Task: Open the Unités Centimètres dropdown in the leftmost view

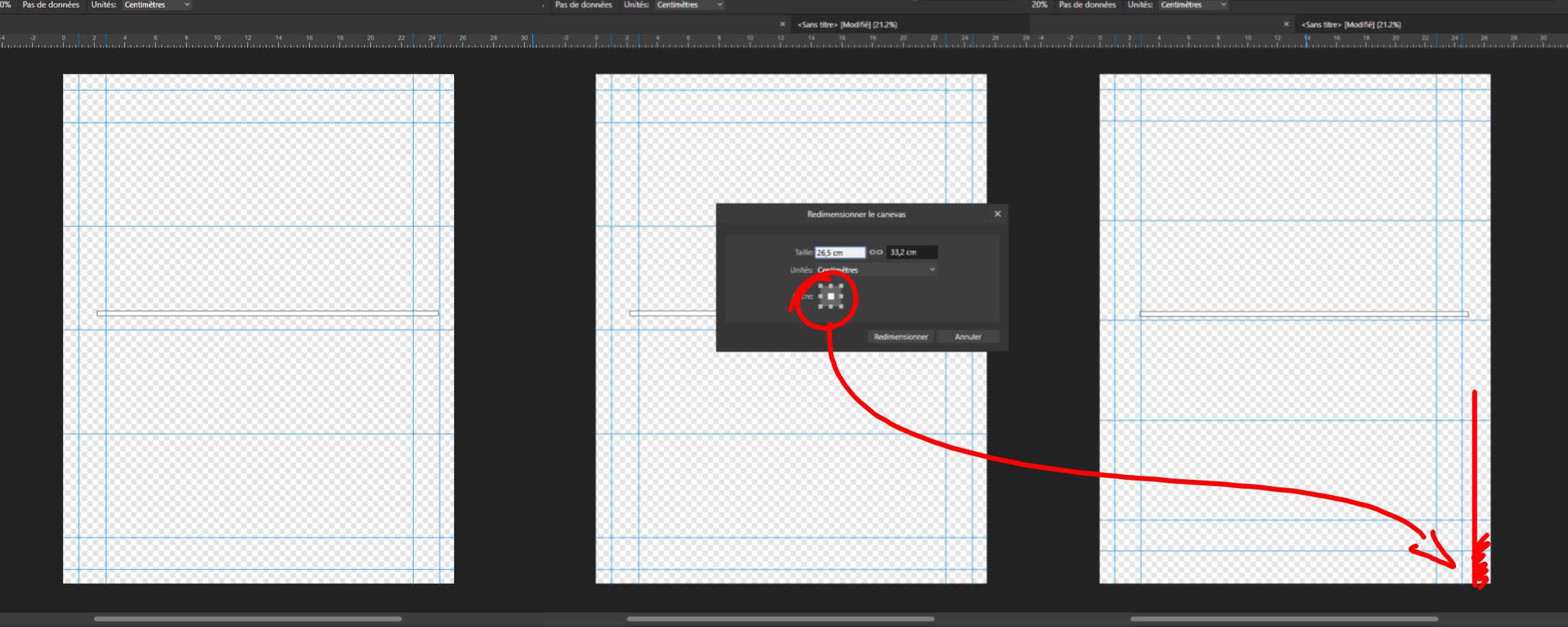Action: (x=157, y=5)
